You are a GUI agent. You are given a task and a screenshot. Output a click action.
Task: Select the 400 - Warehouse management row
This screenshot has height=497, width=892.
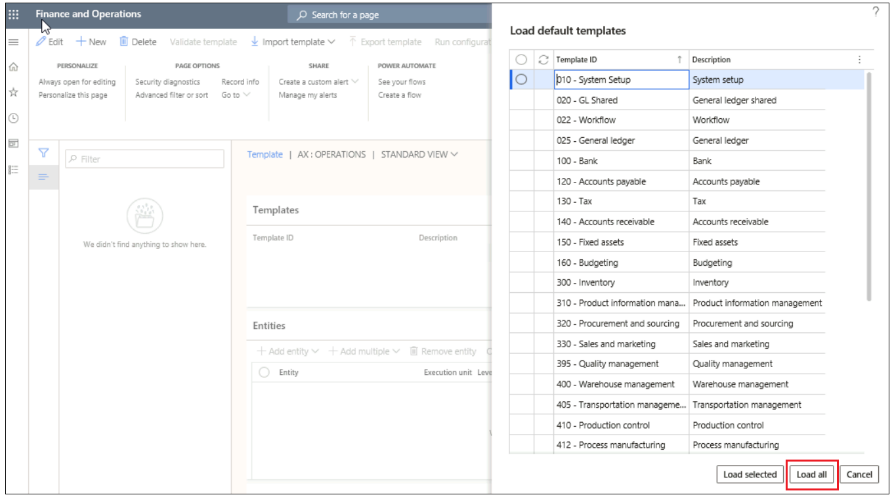(x=667, y=384)
